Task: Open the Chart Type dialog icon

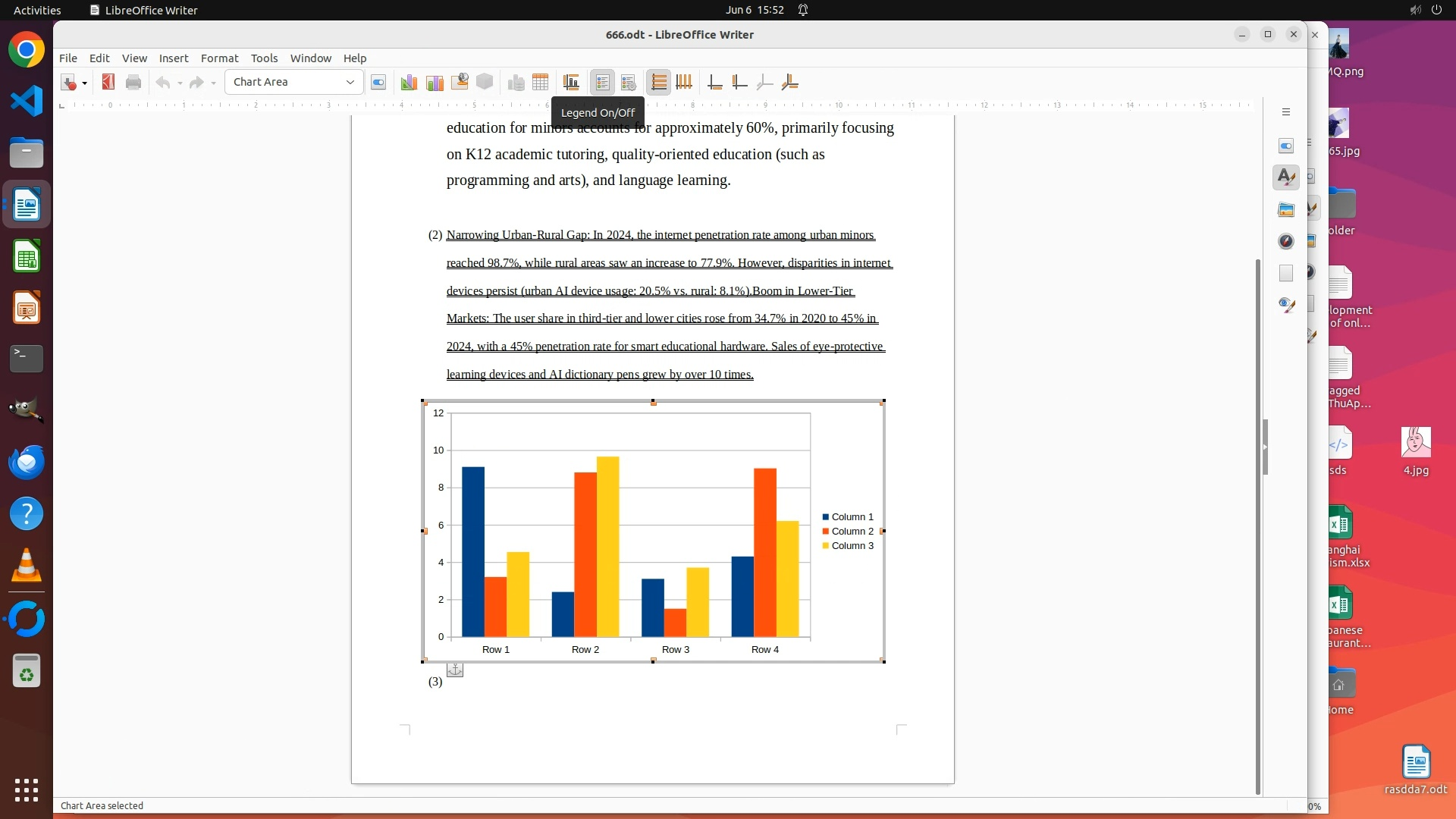Action: [409, 82]
